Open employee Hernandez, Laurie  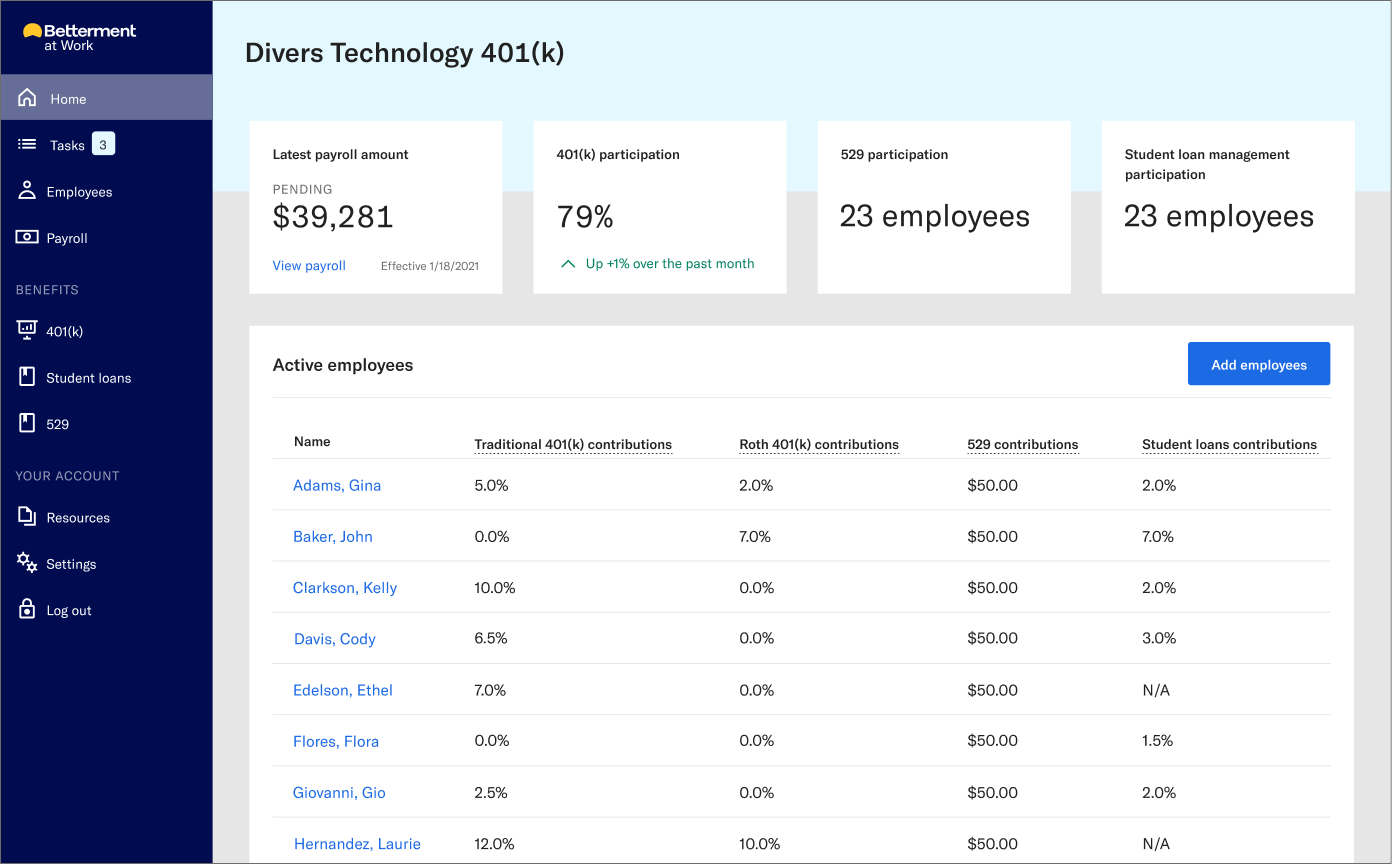[x=357, y=844]
